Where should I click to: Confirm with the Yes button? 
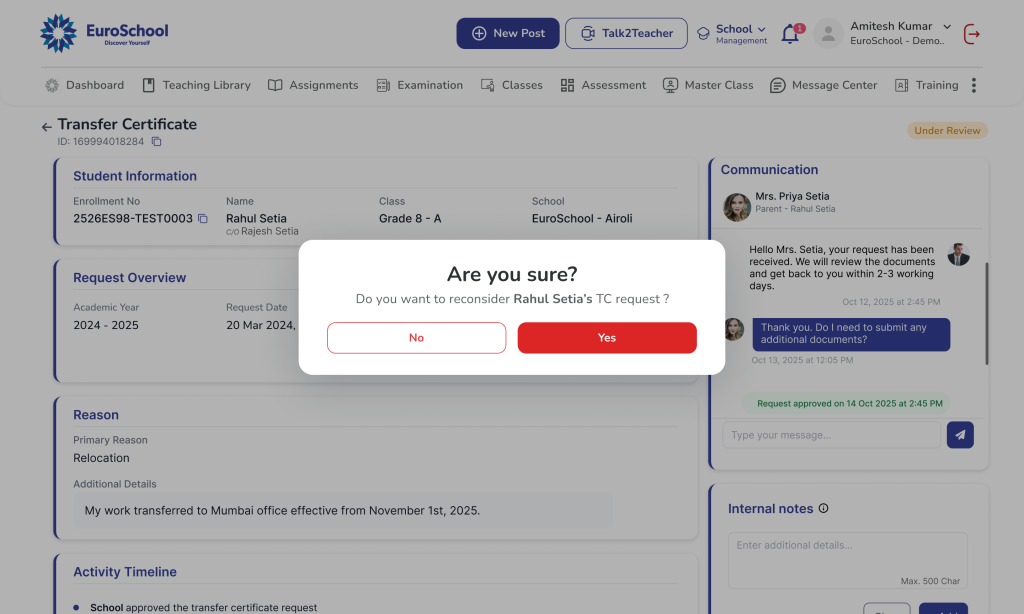click(x=606, y=338)
